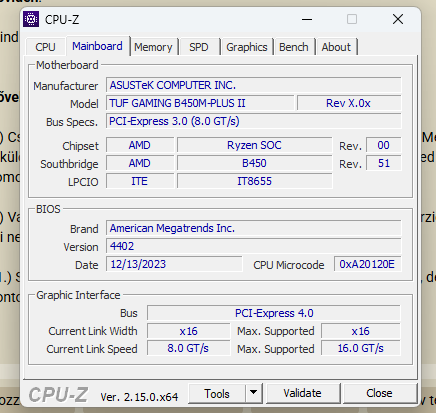
Task: Switch to the Bench tab
Action: 294,47
